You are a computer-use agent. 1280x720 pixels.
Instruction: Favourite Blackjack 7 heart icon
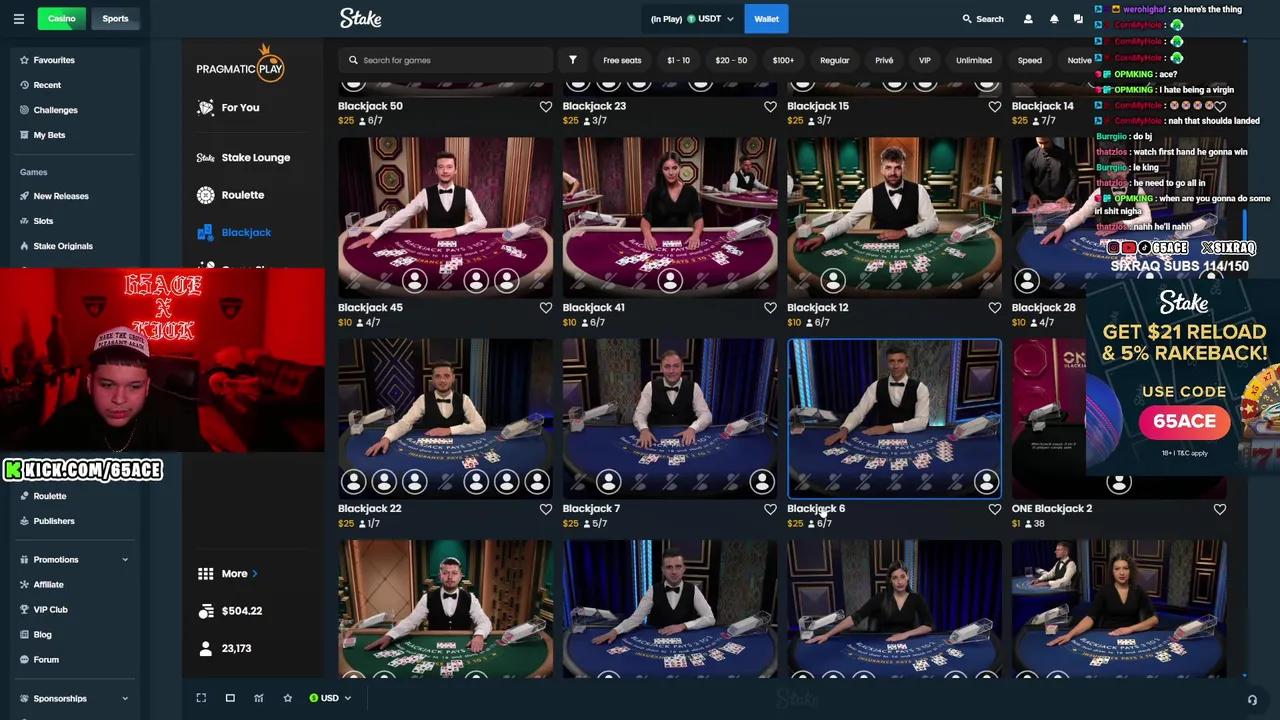click(x=770, y=509)
